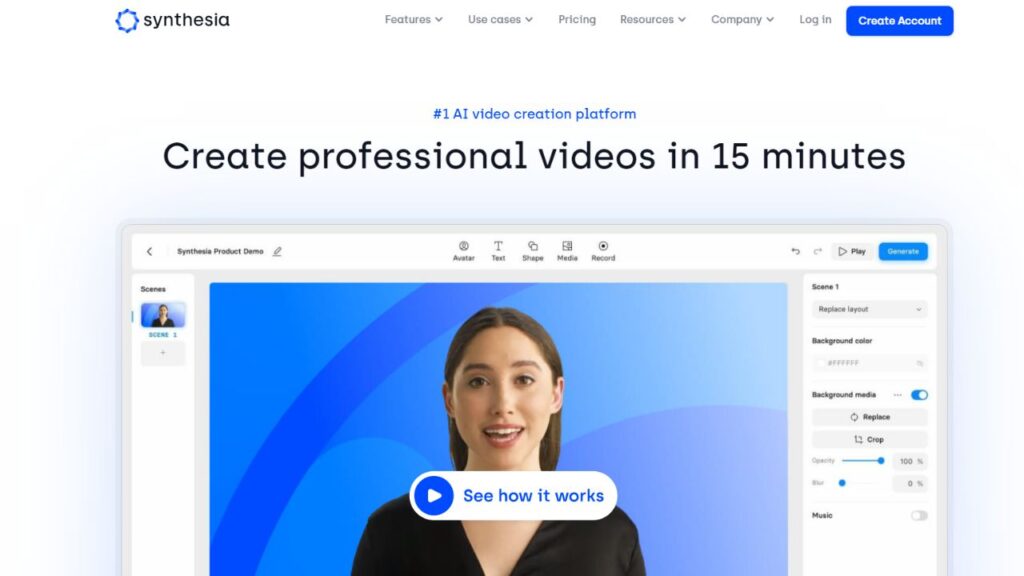Viewport: 1024px width, 576px height.
Task: Click the Synthesia Product Demo title
Action: click(220, 251)
